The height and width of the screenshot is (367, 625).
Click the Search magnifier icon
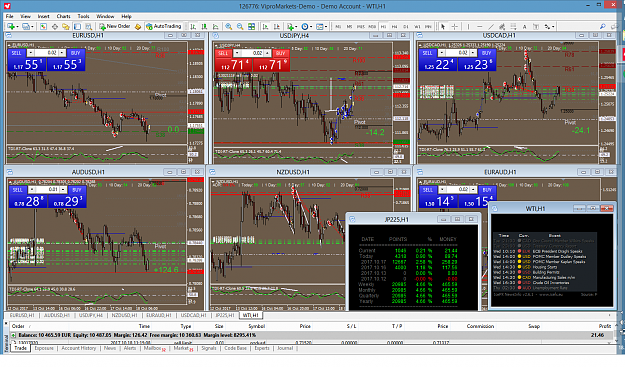603,26
